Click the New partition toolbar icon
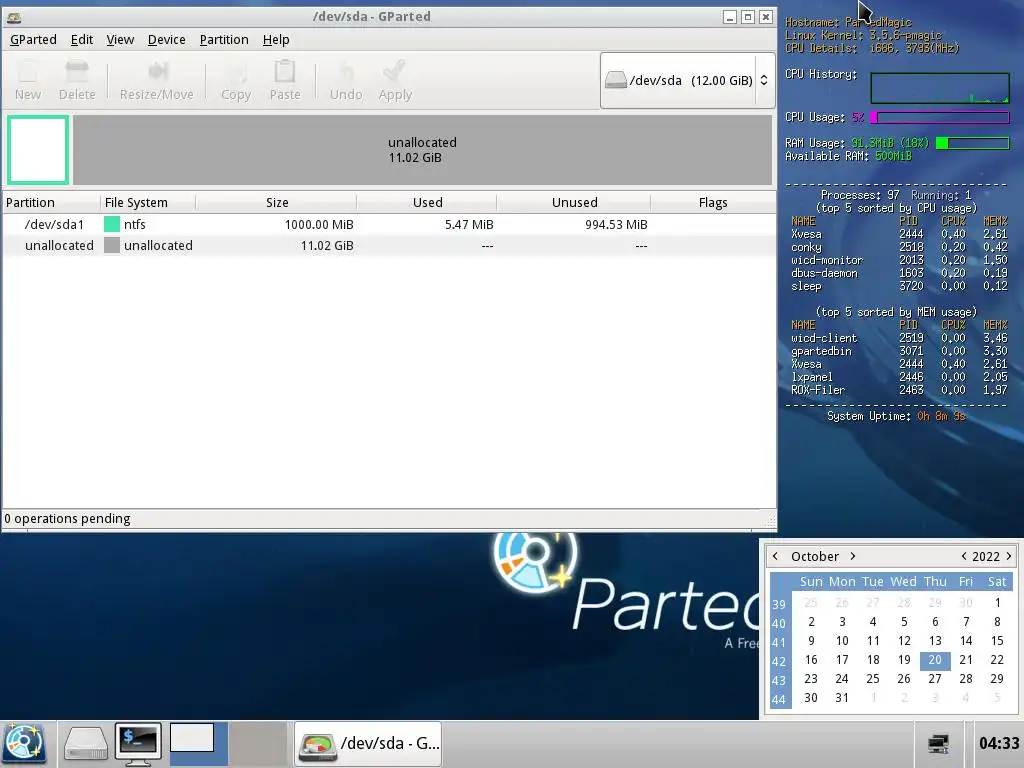Viewport: 1024px width, 768px height. point(28,80)
